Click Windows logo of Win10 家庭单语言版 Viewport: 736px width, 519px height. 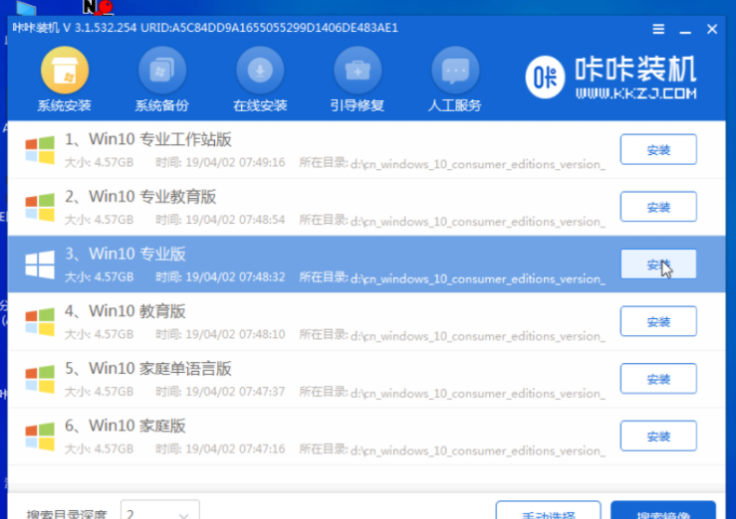40,379
